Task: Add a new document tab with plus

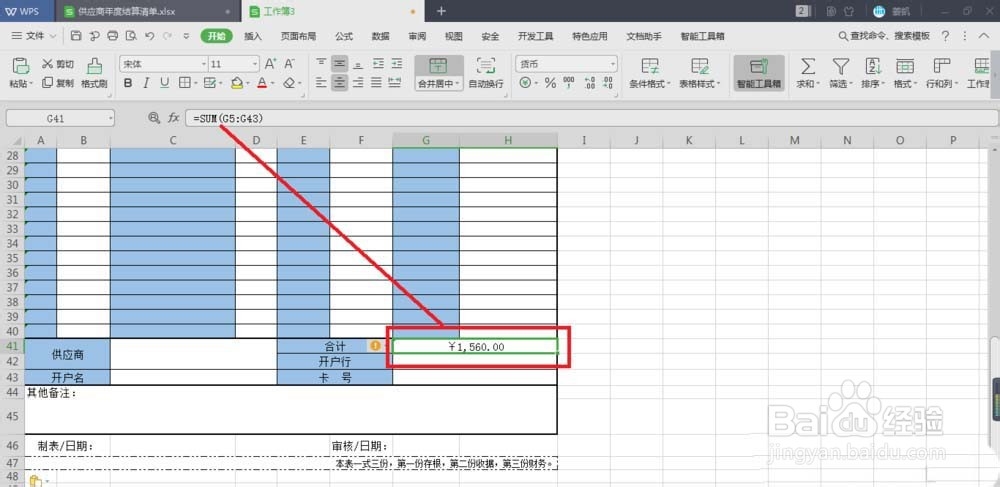Action: coord(441,11)
